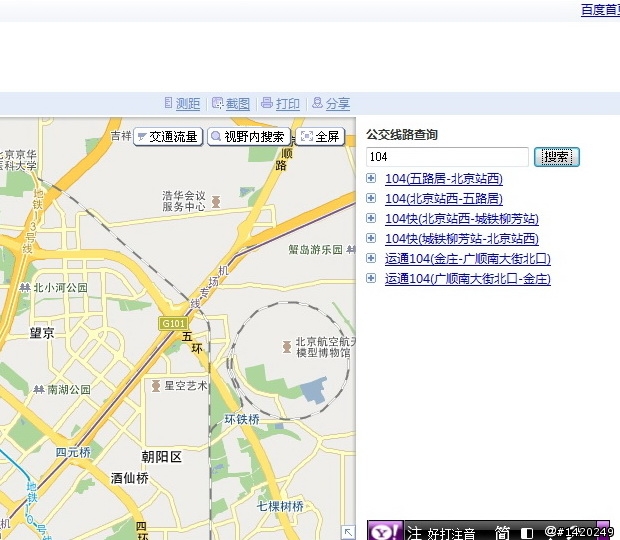This screenshot has width=620, height=540.
Task: Click the G101 highway shield marker
Action: pos(173,323)
